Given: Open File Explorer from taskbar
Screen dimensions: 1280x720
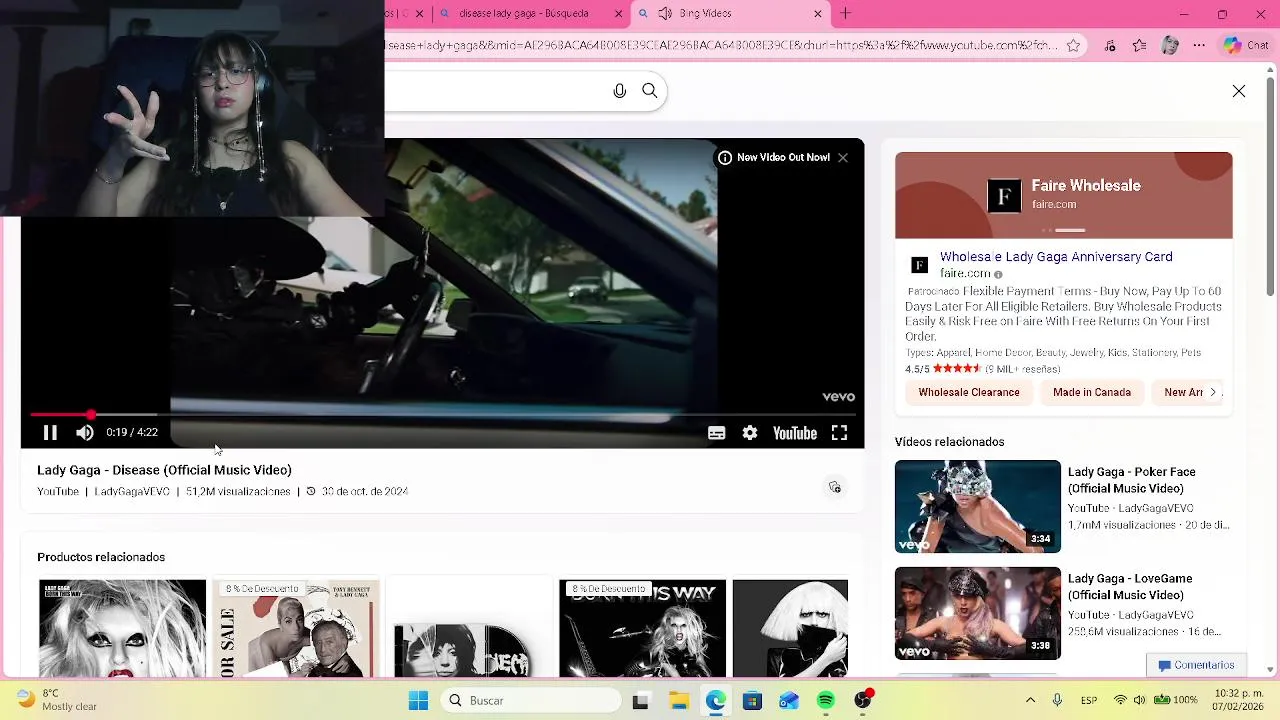Looking at the screenshot, I should click(679, 701).
